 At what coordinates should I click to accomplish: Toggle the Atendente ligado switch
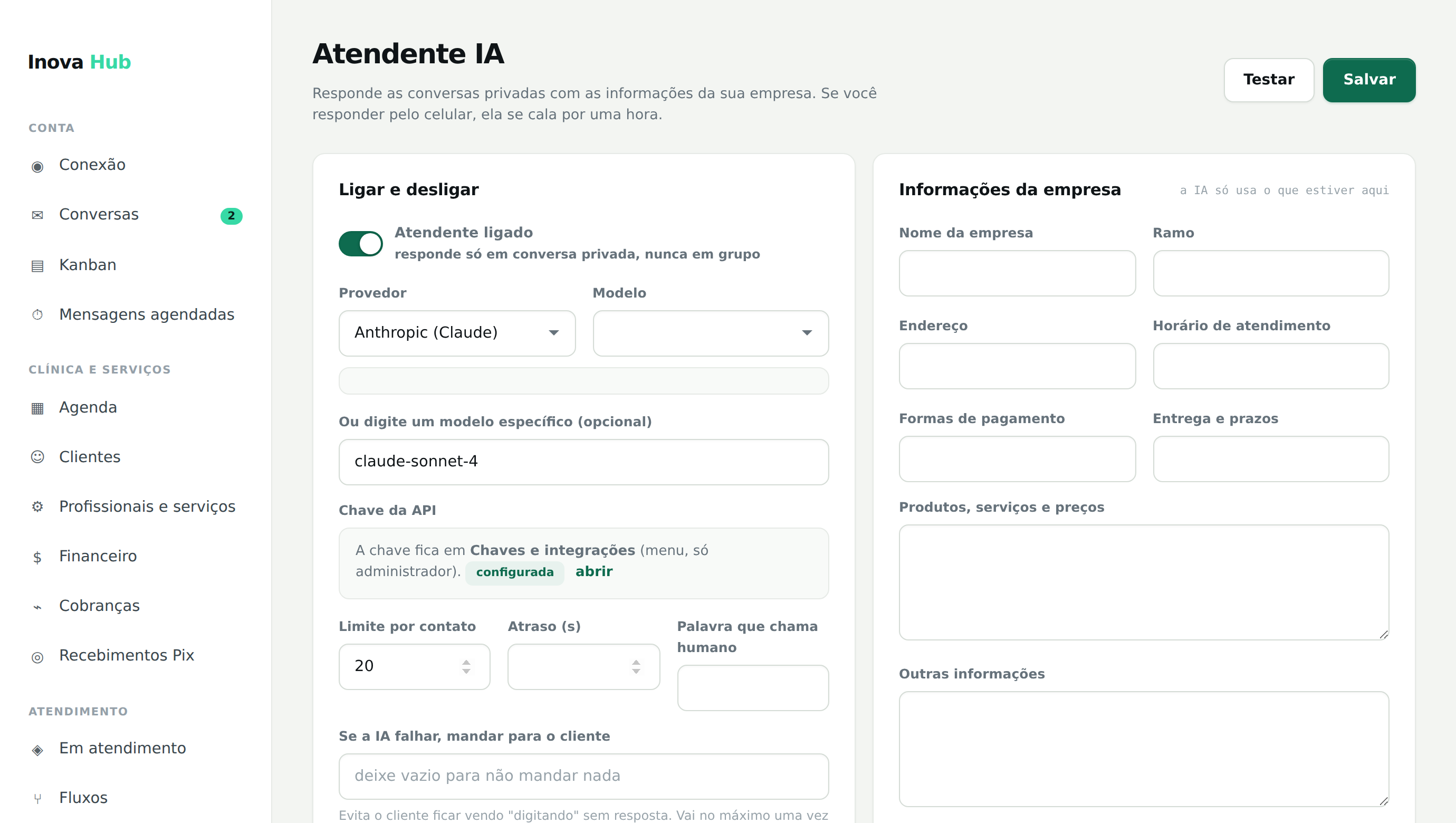(361, 244)
